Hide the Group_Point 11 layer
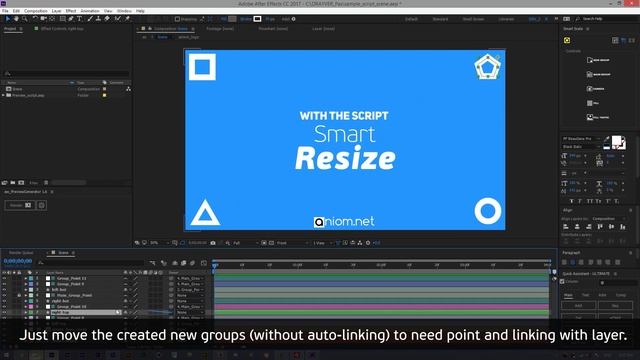Viewport: 640px width, 360px height. [x=4, y=278]
